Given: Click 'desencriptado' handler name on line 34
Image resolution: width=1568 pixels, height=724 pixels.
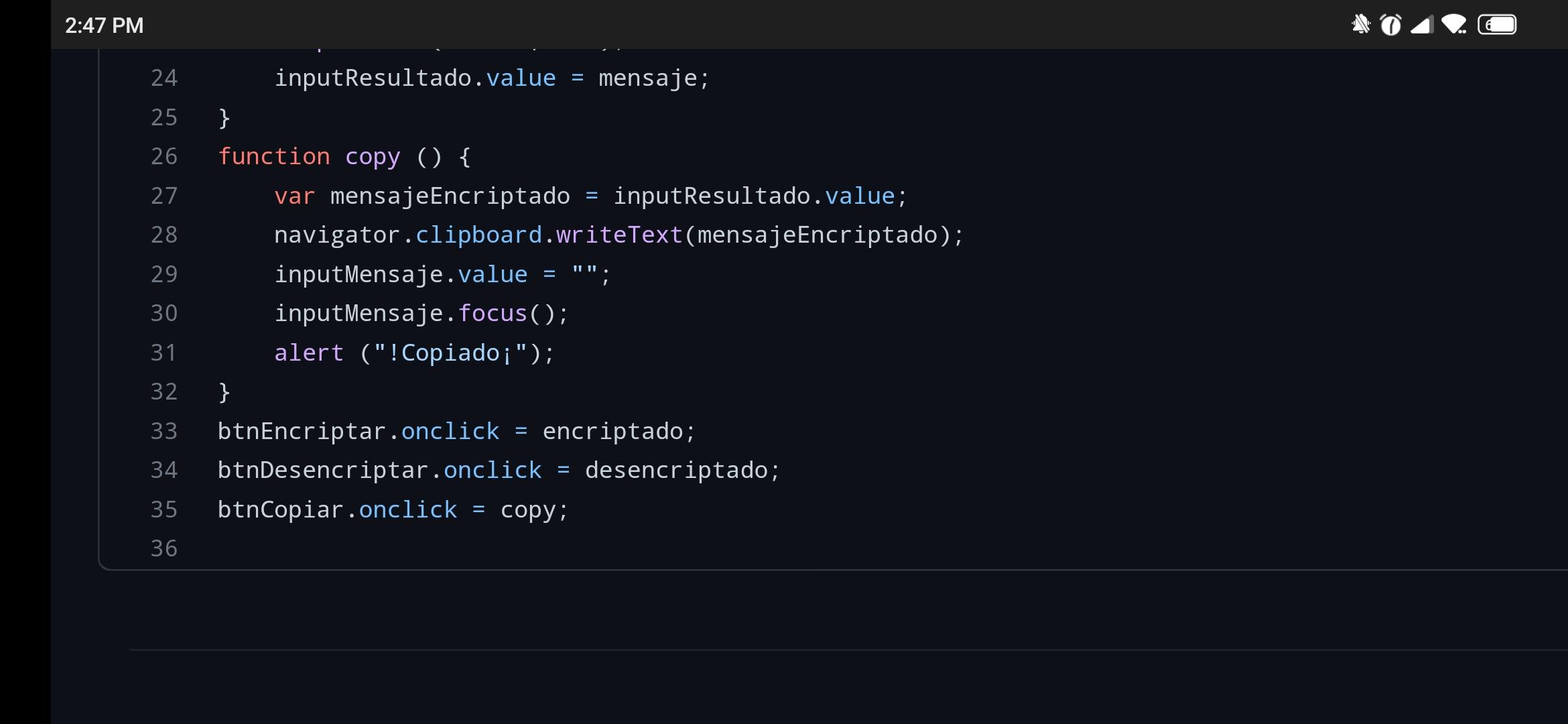Looking at the screenshot, I should pyautogui.click(x=676, y=471).
